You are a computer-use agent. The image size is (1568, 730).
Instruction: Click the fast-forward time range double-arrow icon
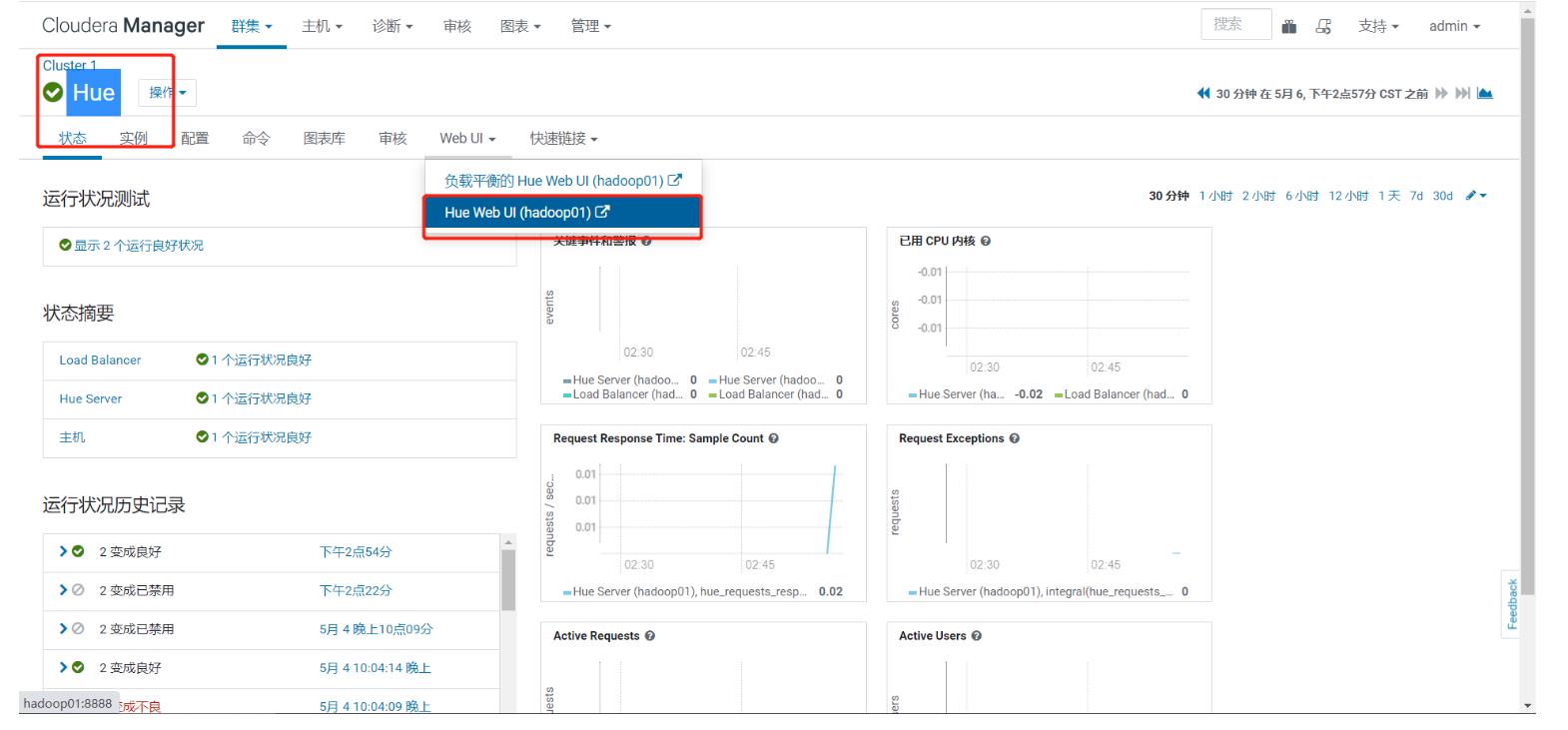1441,94
